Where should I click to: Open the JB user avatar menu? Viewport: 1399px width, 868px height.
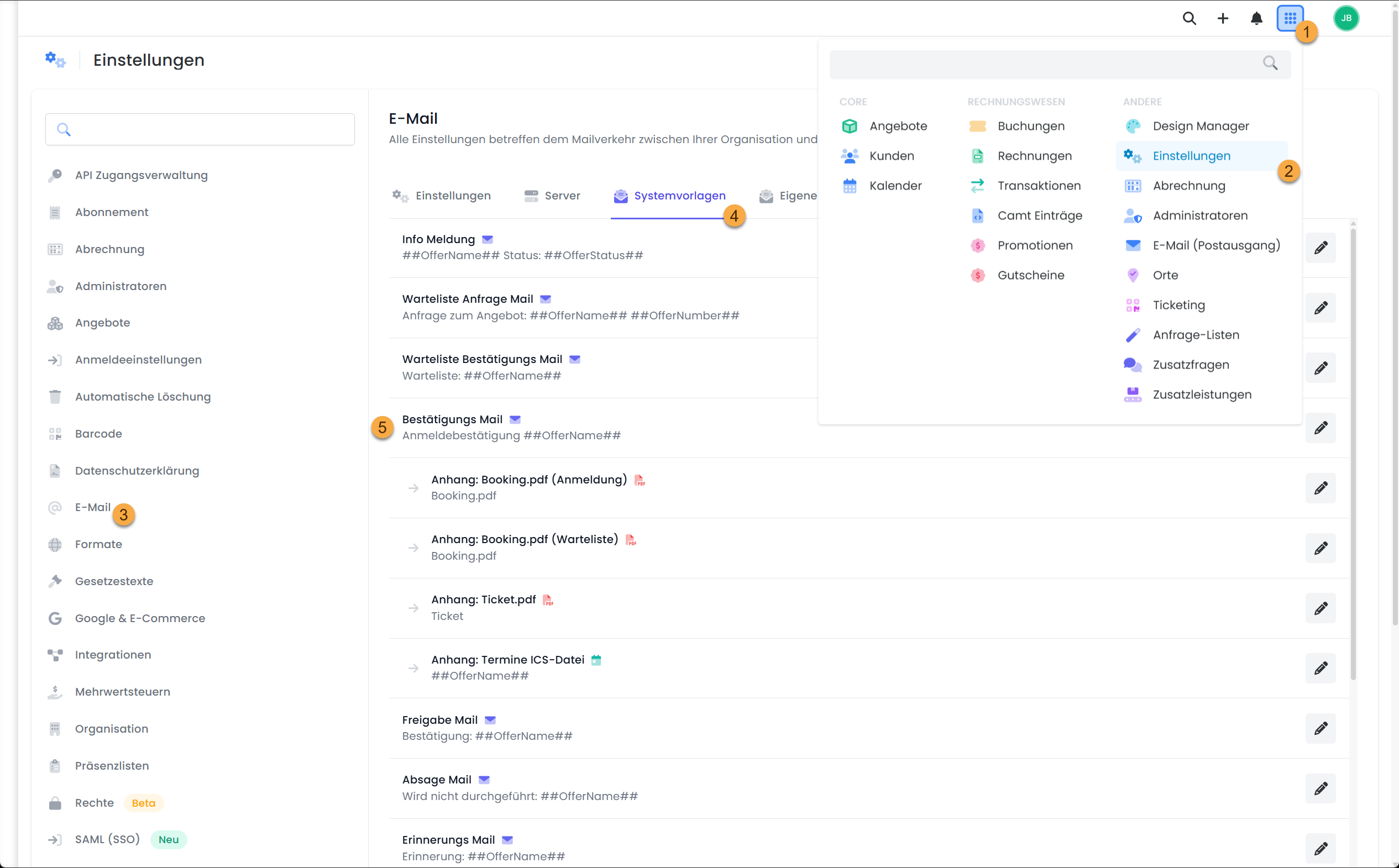coord(1345,18)
